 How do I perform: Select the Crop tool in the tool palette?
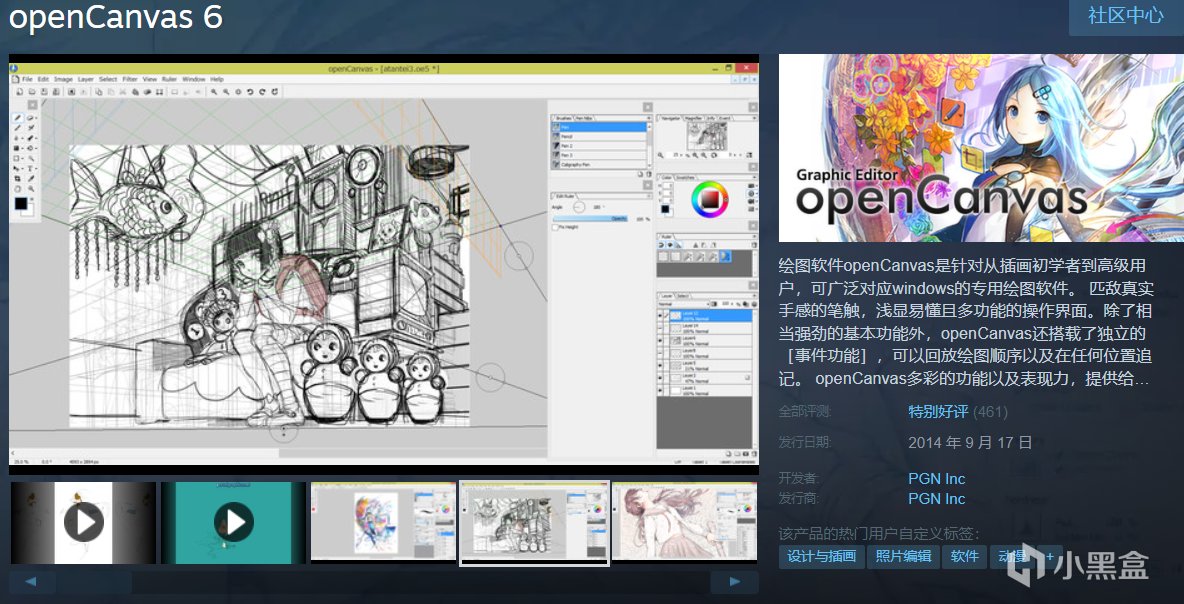point(17,178)
